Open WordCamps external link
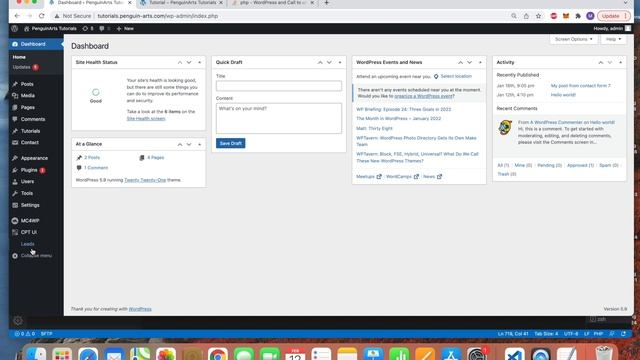Image resolution: width=640 pixels, height=360 pixels. [402, 177]
